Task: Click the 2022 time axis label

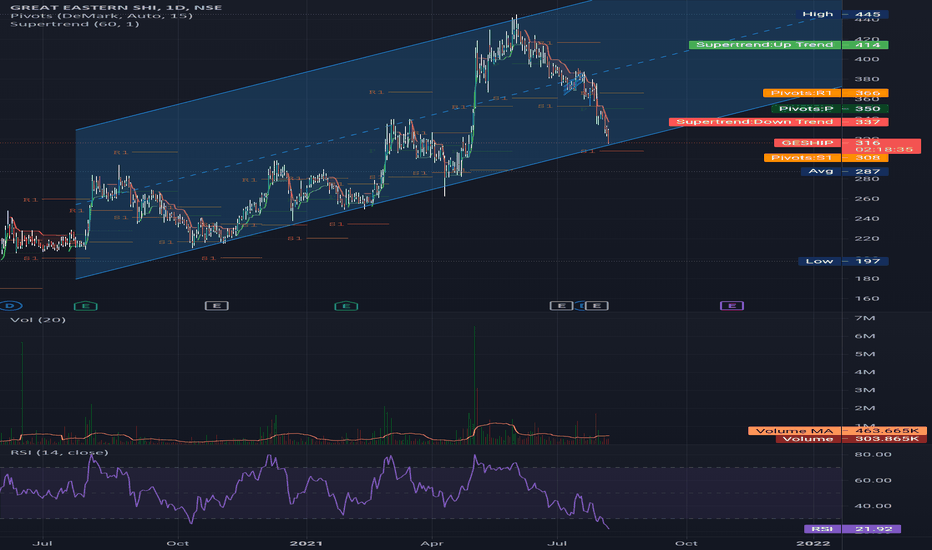Action: pos(813,543)
